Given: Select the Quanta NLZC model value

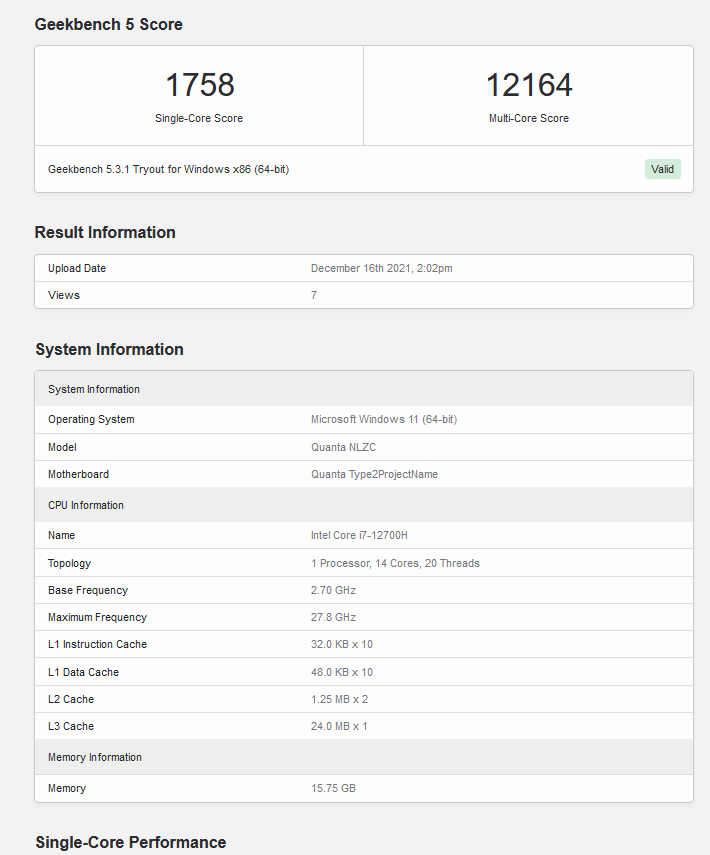Looking at the screenshot, I should point(344,447).
